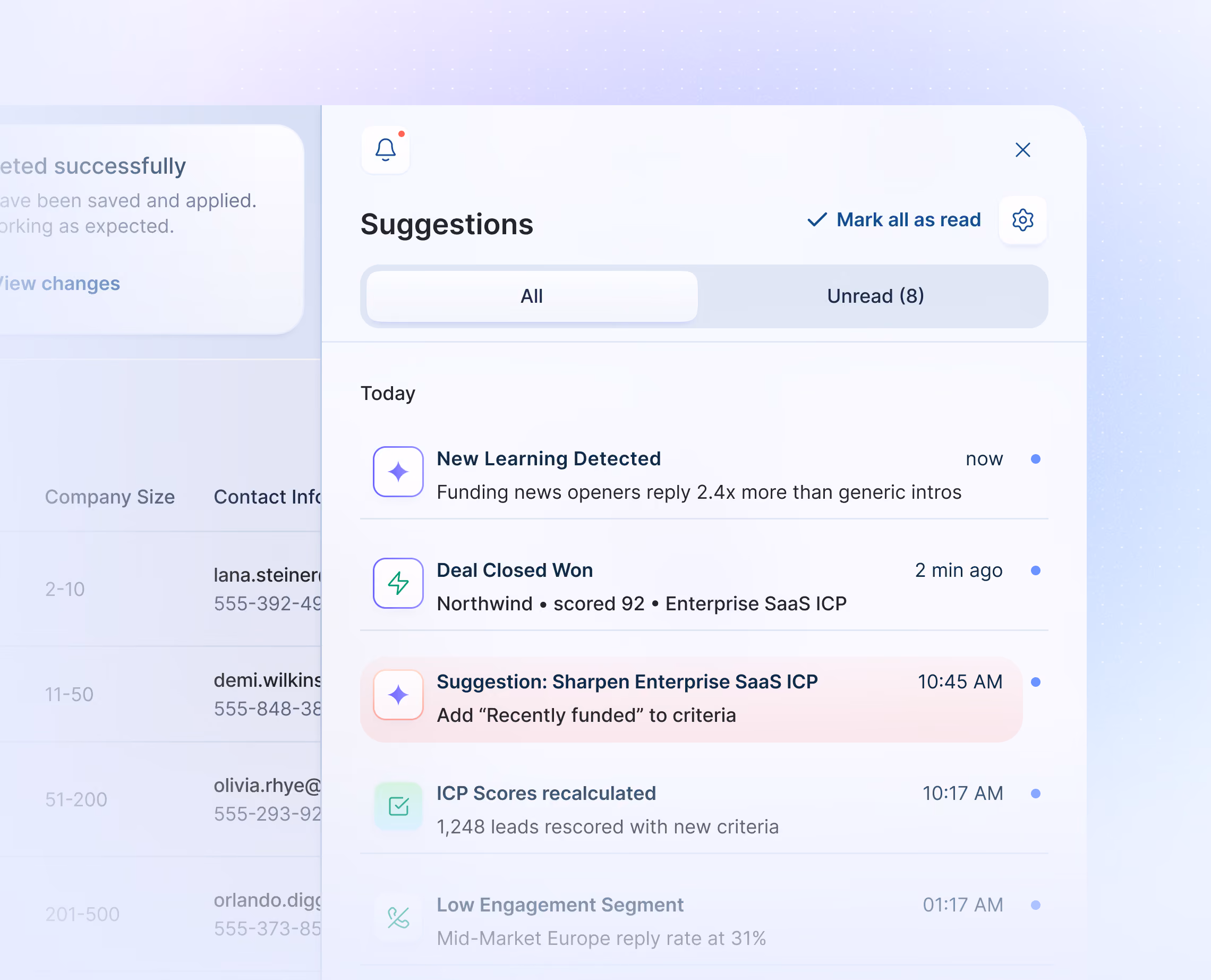Mark all as read

(908, 219)
